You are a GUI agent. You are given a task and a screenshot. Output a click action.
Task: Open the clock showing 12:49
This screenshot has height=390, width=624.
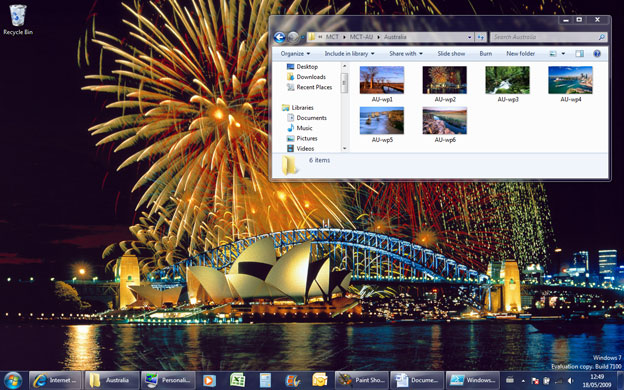coord(597,380)
